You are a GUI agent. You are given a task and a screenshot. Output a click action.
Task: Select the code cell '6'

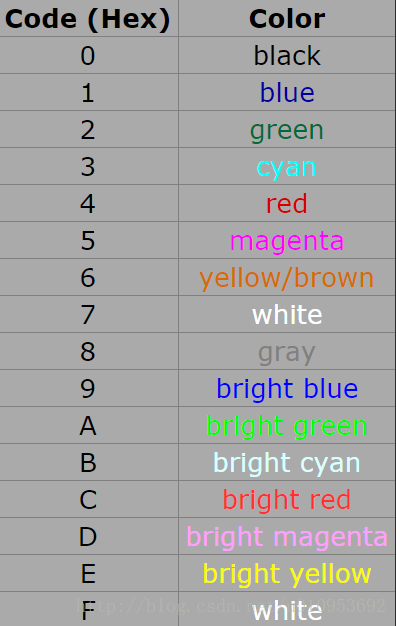[x=89, y=277]
